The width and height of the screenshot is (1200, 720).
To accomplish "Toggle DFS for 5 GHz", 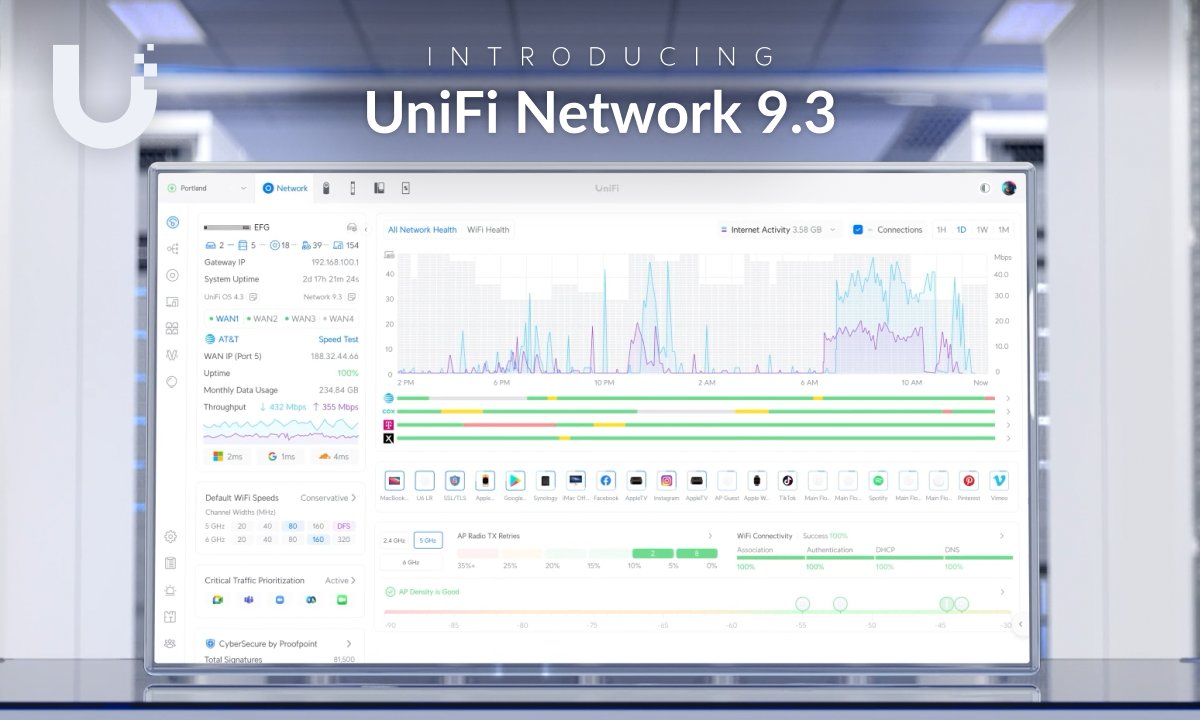I will point(344,526).
